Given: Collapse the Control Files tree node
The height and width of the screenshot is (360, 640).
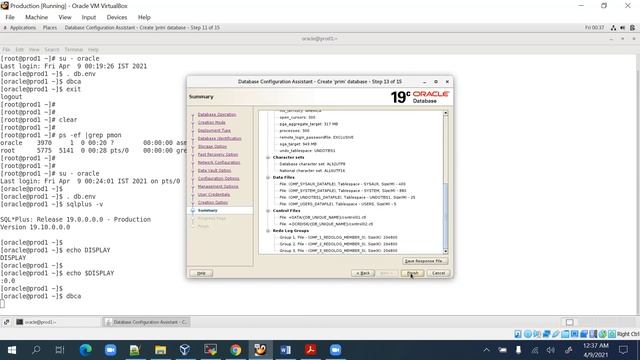Looking at the screenshot, I should point(268,211).
